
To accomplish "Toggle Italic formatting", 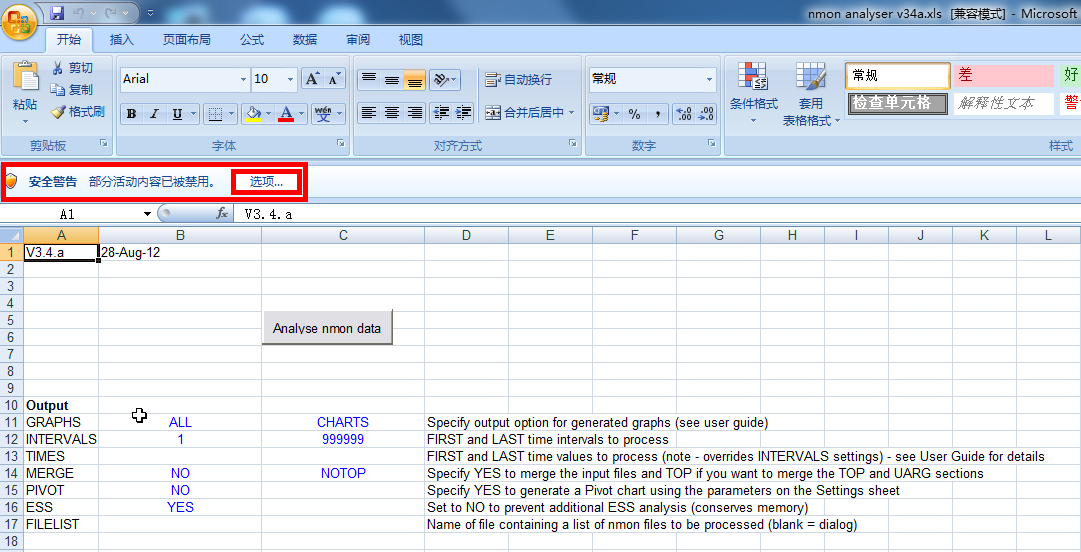I will (x=154, y=114).
